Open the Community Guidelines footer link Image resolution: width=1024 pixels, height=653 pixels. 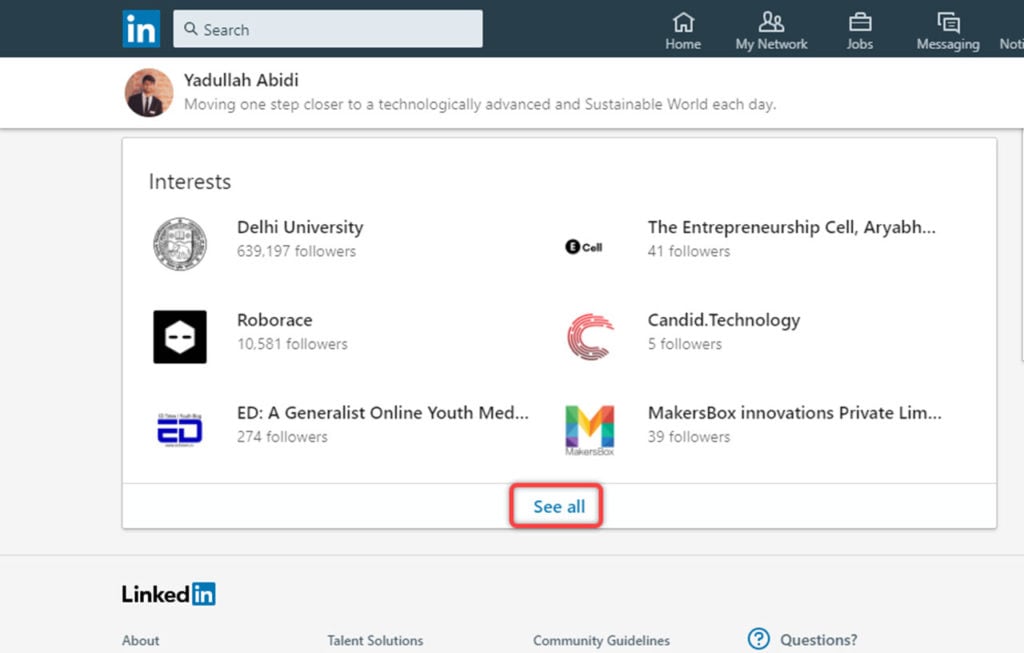click(x=601, y=641)
